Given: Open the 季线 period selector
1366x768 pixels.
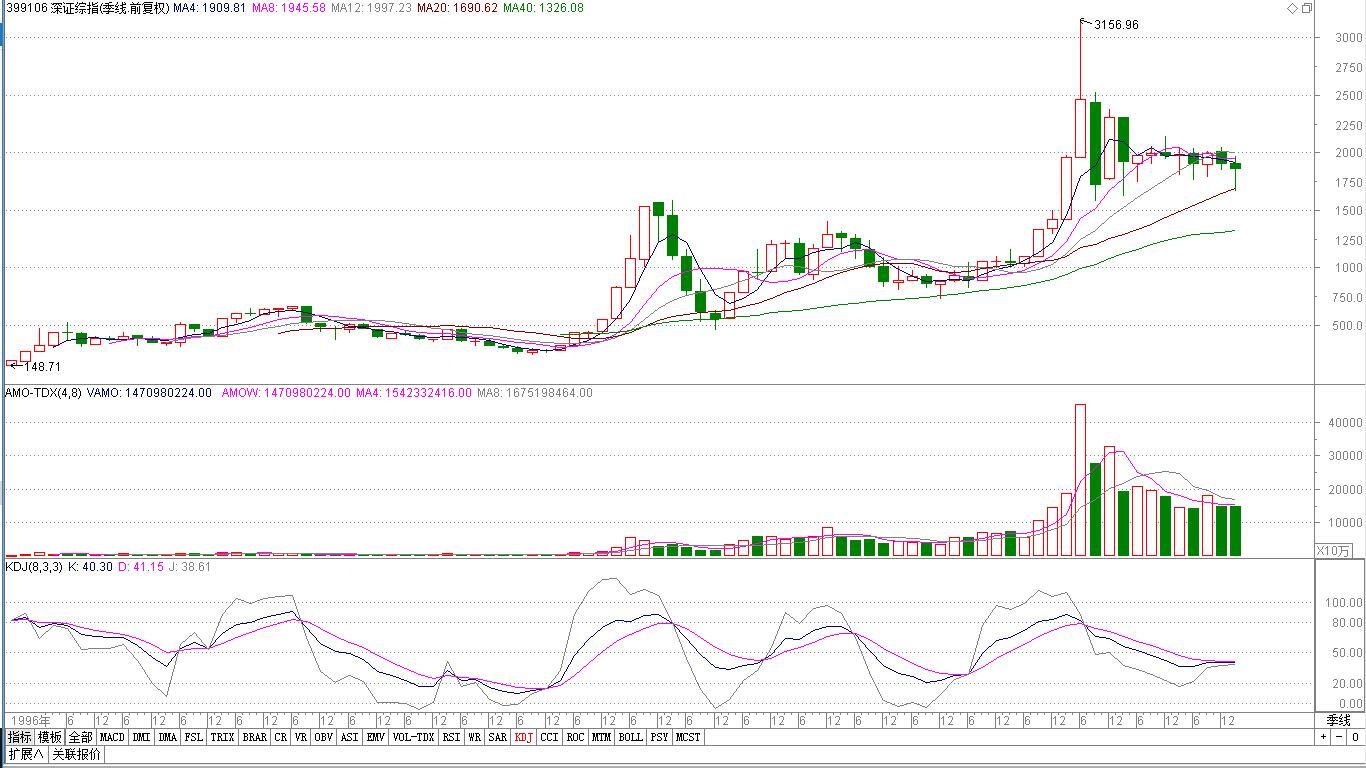Looking at the screenshot, I should [1338, 720].
